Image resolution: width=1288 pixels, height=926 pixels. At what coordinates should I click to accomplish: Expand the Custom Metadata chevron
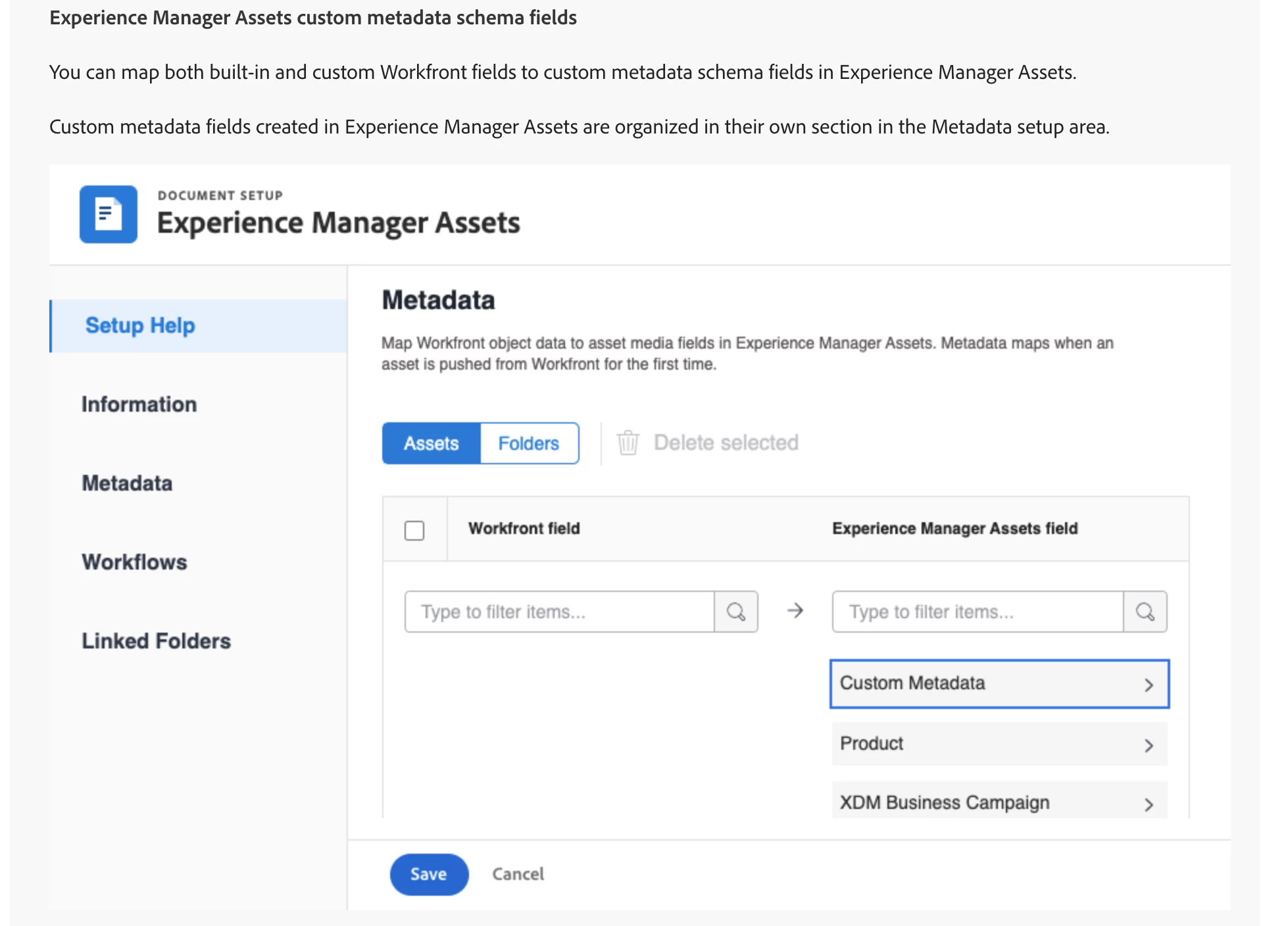click(x=1149, y=685)
